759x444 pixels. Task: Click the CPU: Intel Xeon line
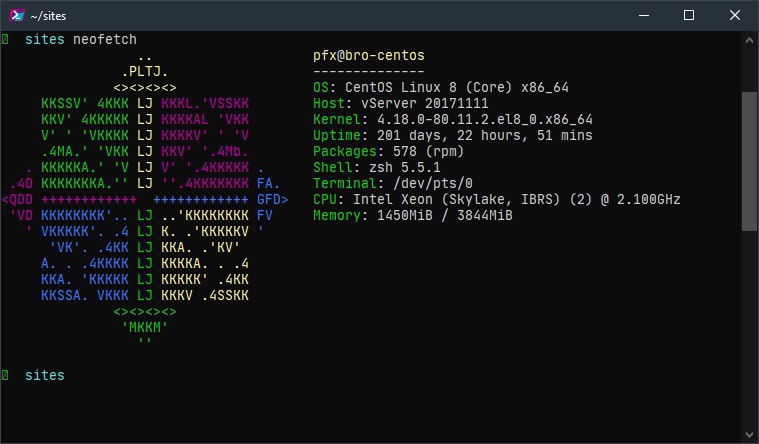point(497,199)
